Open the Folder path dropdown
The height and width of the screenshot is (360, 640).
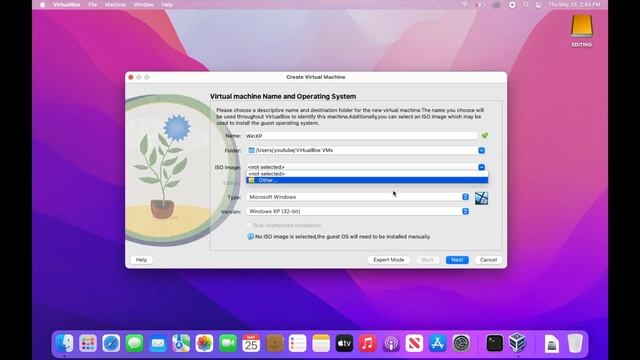pos(482,150)
